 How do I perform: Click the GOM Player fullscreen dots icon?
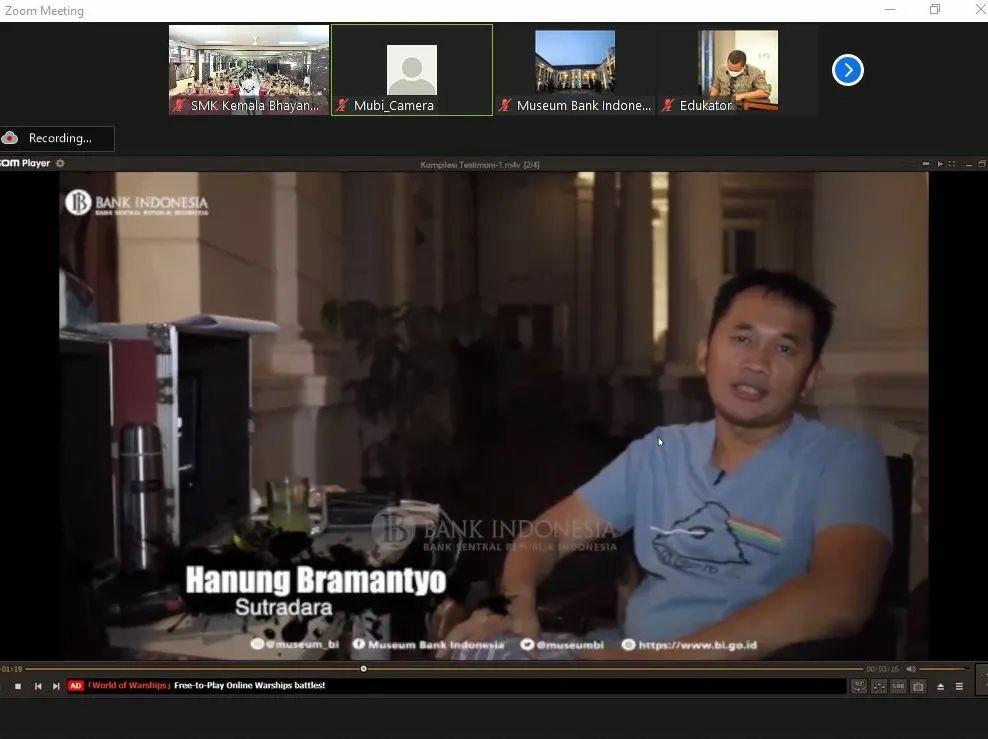coord(952,164)
